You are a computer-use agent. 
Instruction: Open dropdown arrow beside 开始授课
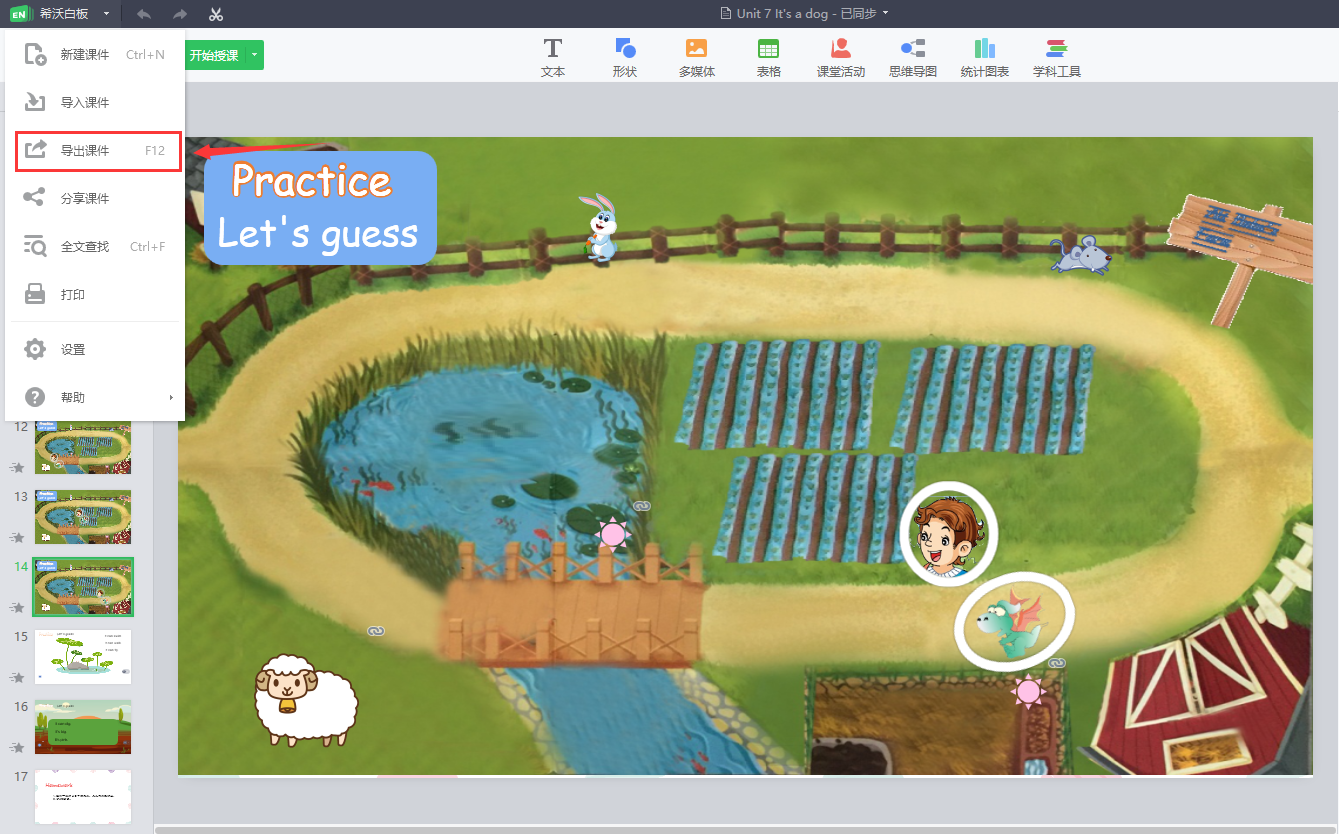[255, 55]
